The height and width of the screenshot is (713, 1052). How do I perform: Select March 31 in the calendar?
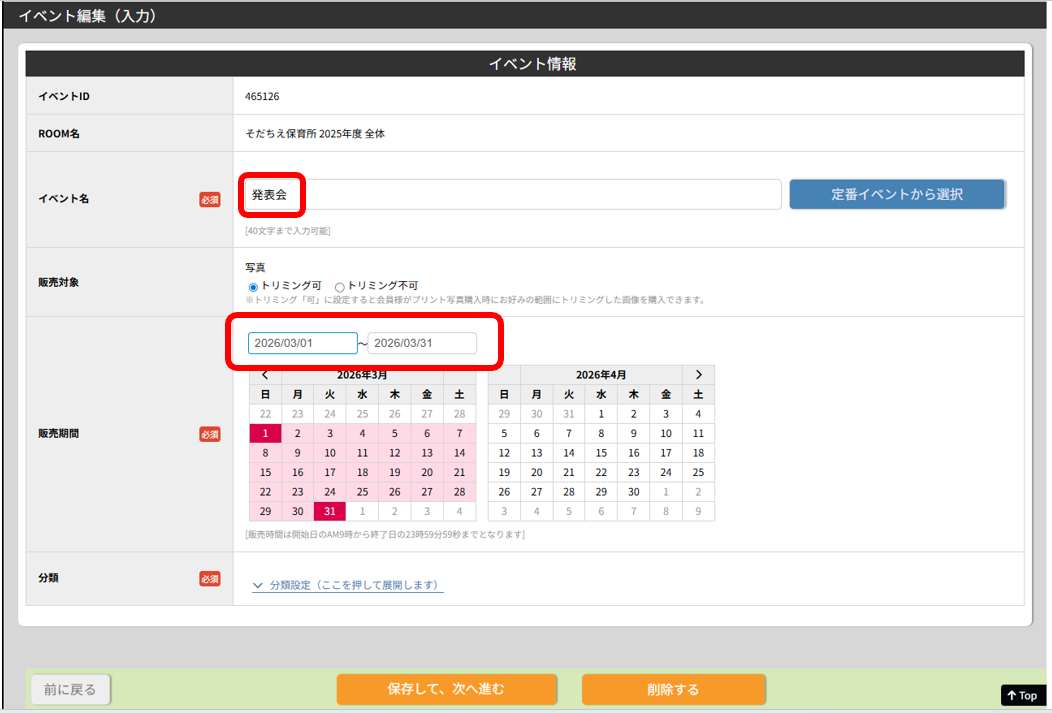pyautogui.click(x=330, y=511)
